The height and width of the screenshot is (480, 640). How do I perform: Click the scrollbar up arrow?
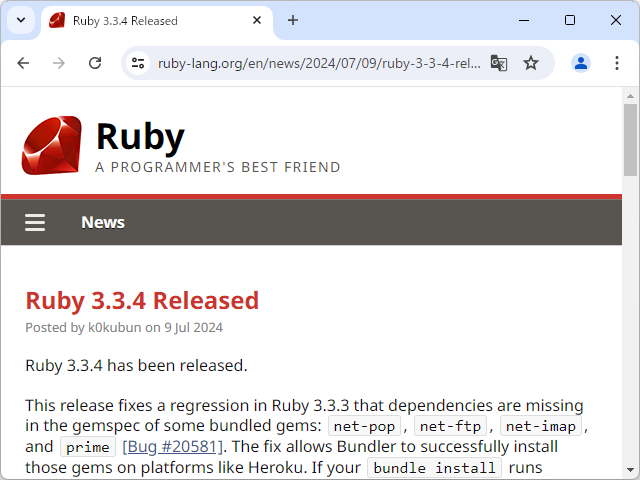tap(630, 96)
